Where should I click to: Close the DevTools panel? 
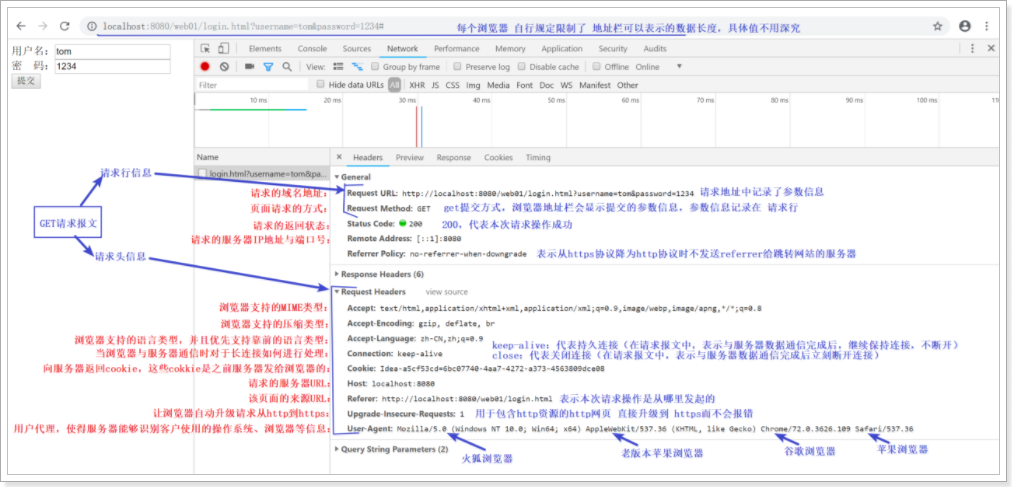pos(991,48)
